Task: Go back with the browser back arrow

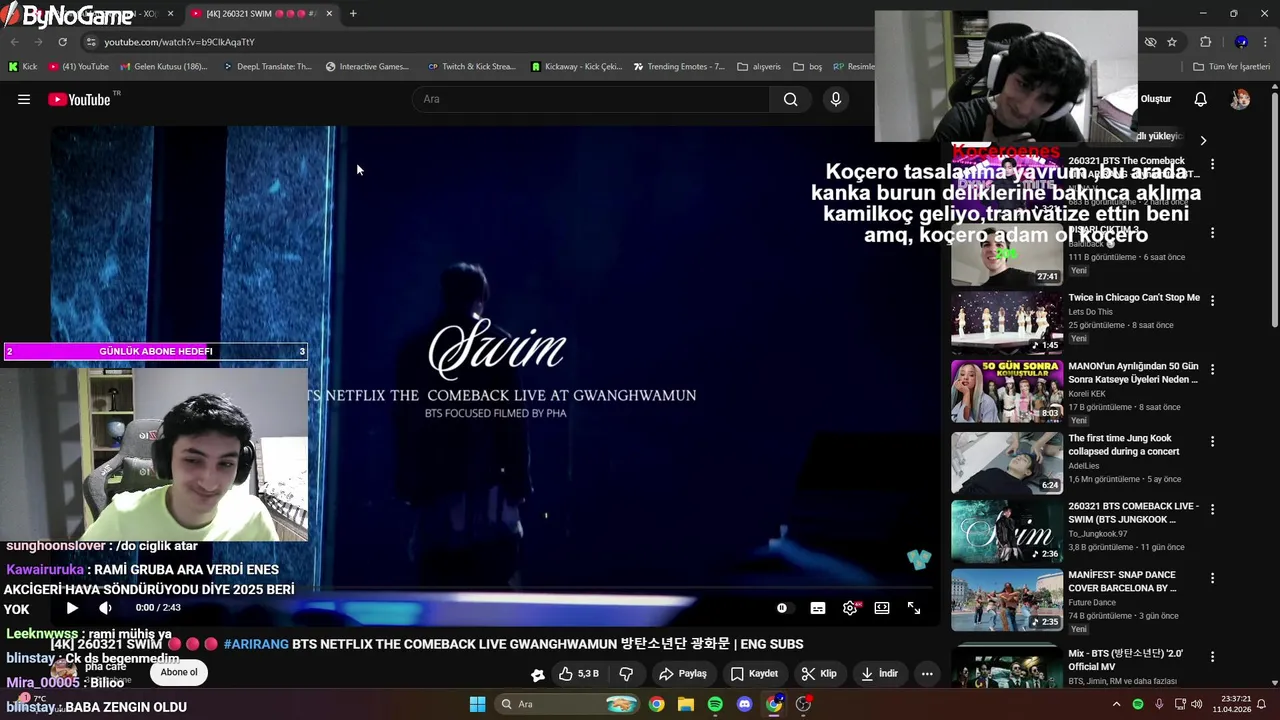Action: coord(14,42)
